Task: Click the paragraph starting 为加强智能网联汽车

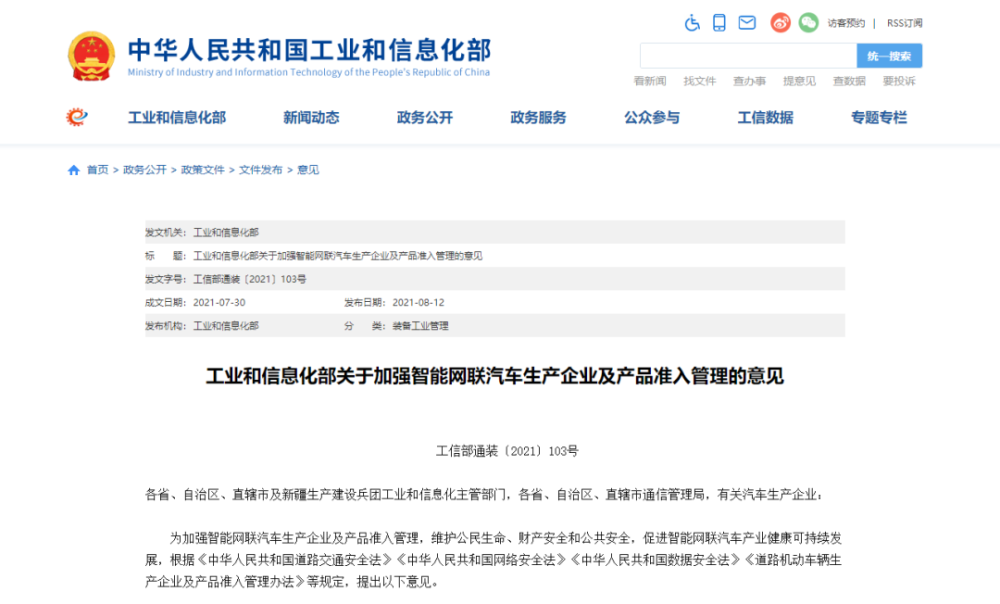Action: click(x=493, y=559)
